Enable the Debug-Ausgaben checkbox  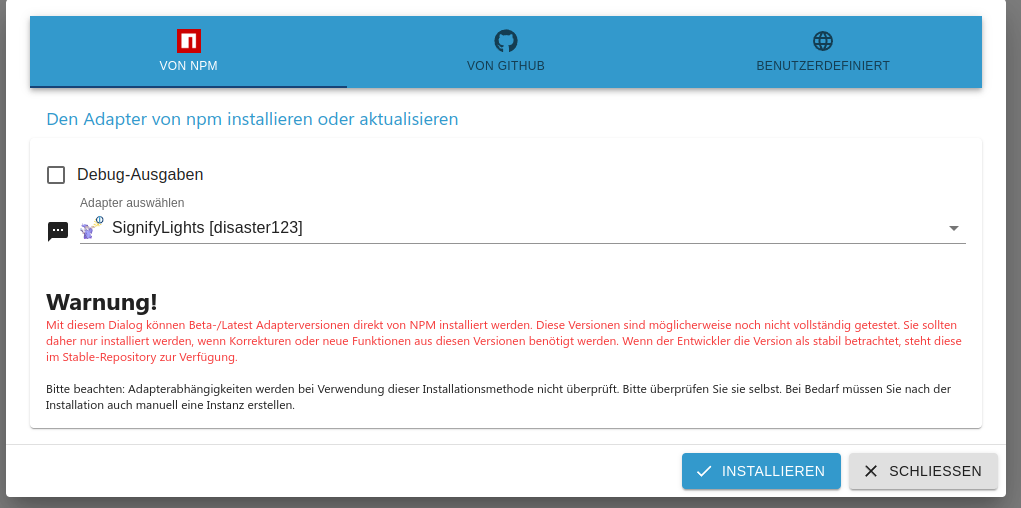[x=56, y=175]
